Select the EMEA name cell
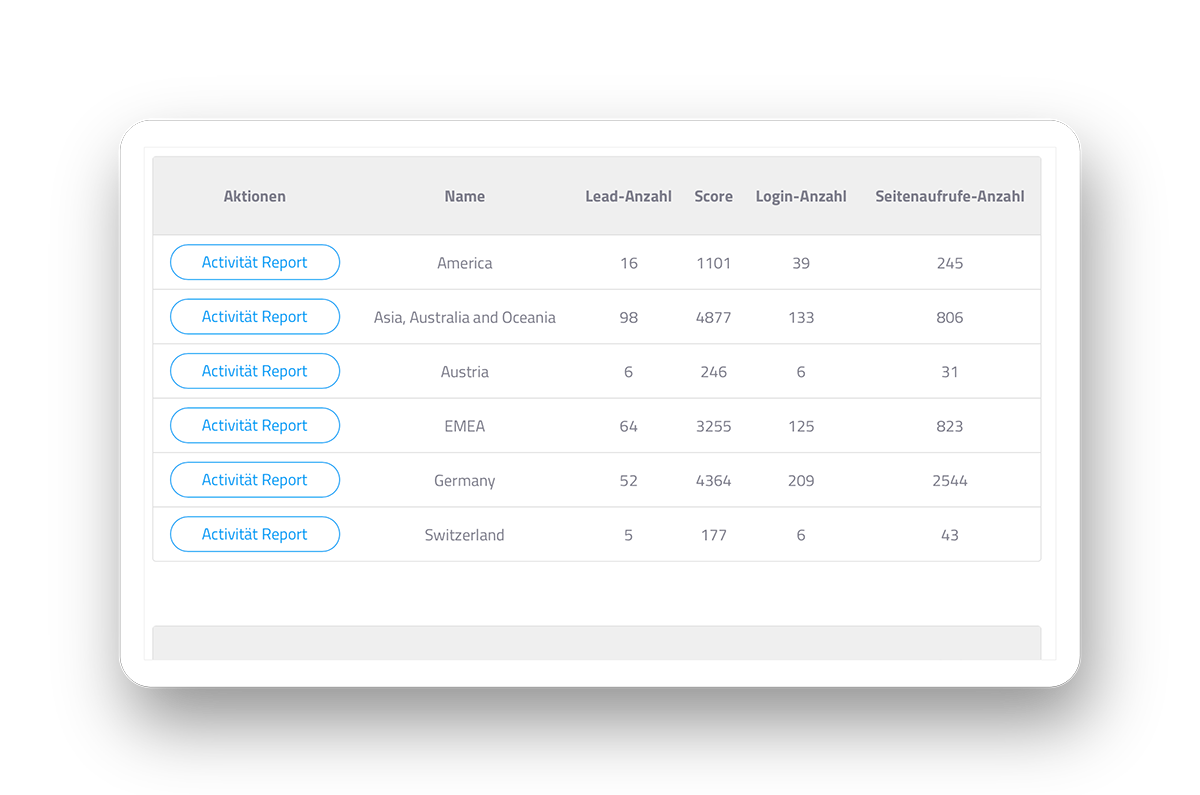1200x795 pixels. point(465,426)
